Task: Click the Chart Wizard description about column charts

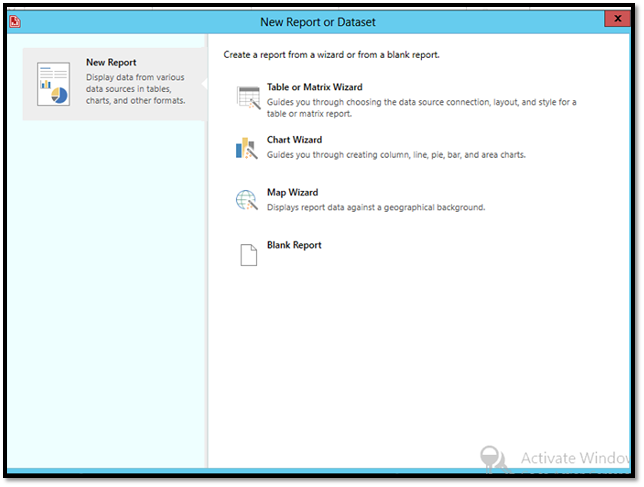Action: pos(395,155)
